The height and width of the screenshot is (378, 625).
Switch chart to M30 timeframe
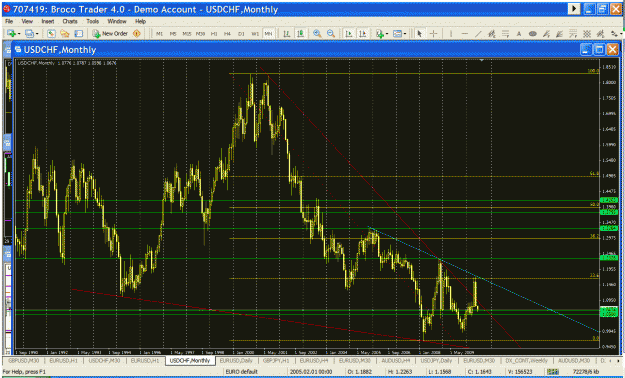[200, 34]
